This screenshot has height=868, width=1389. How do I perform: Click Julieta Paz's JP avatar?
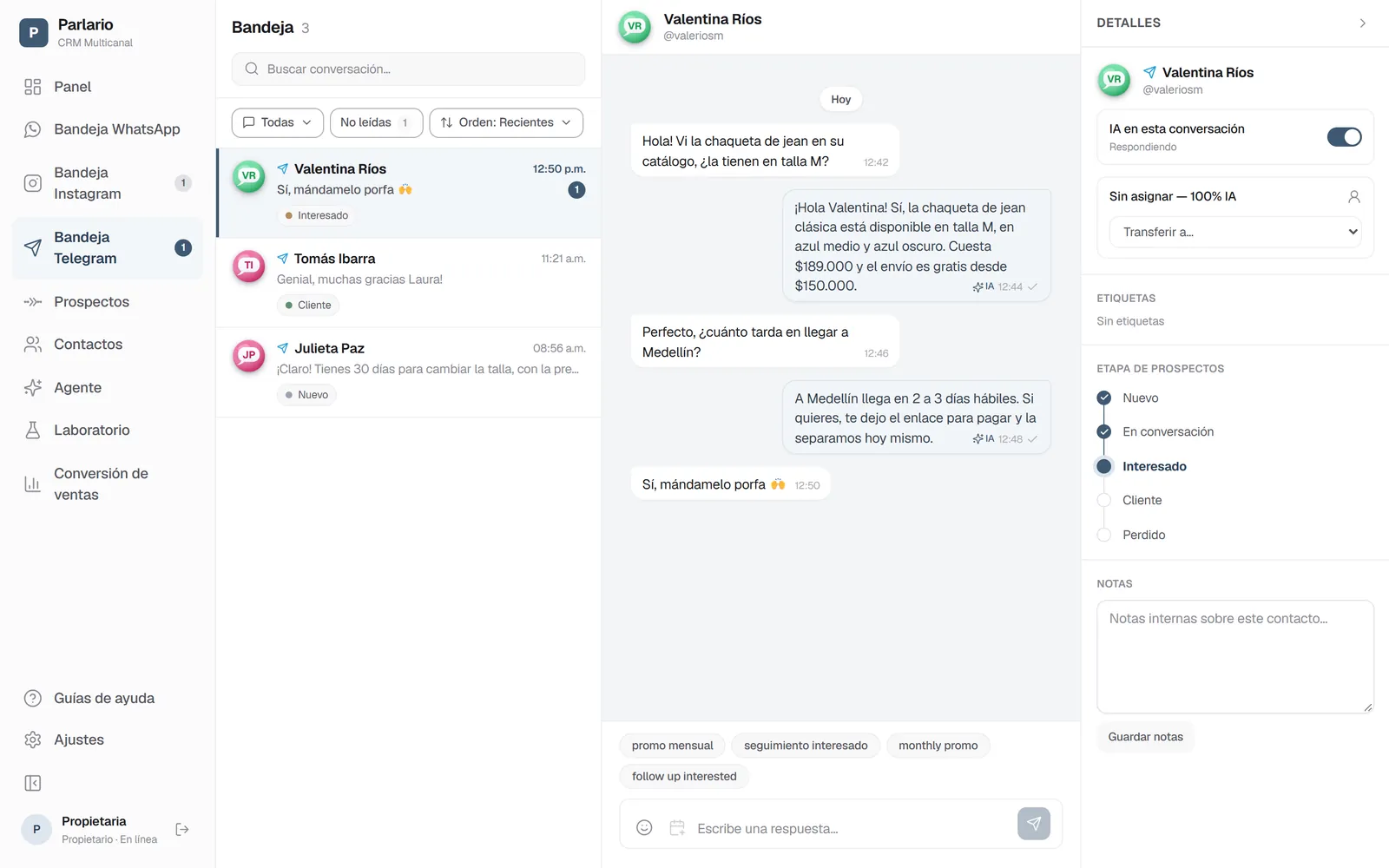(x=249, y=355)
